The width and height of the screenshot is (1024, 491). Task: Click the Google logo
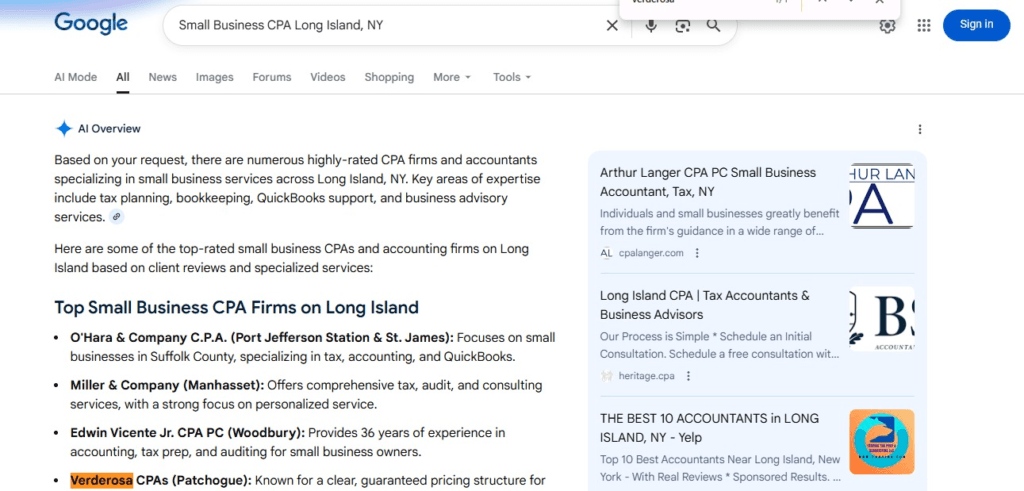pyautogui.click(x=91, y=24)
